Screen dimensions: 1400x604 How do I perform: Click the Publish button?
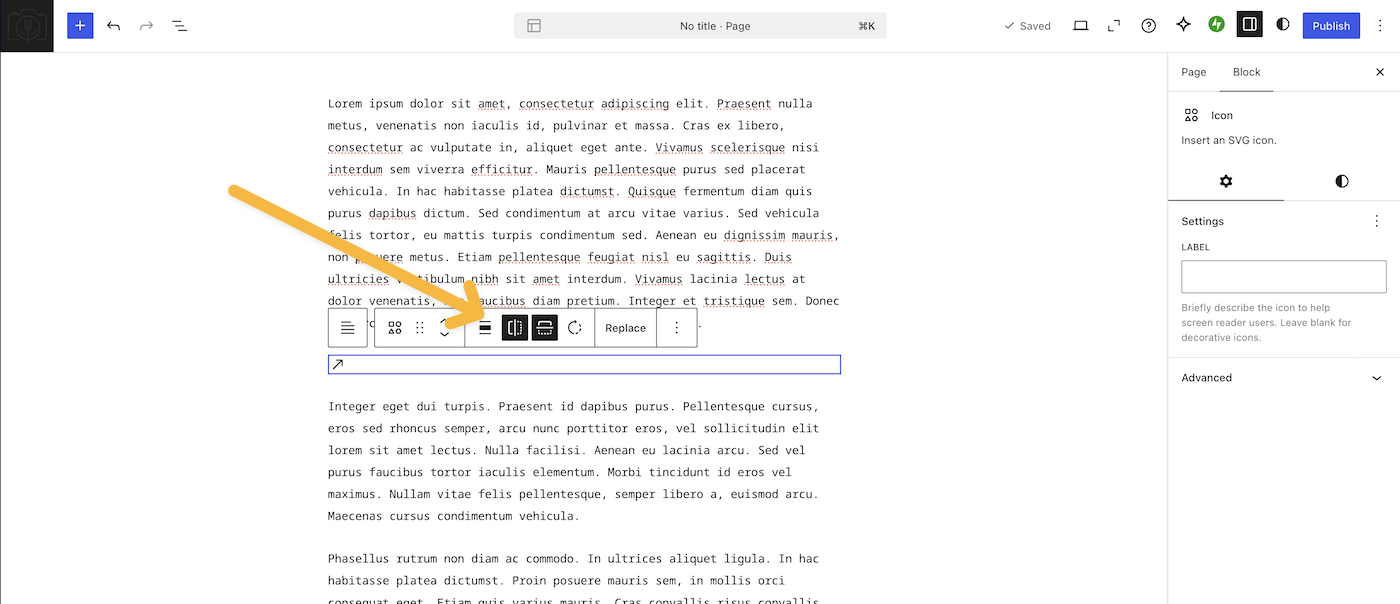coord(1331,26)
